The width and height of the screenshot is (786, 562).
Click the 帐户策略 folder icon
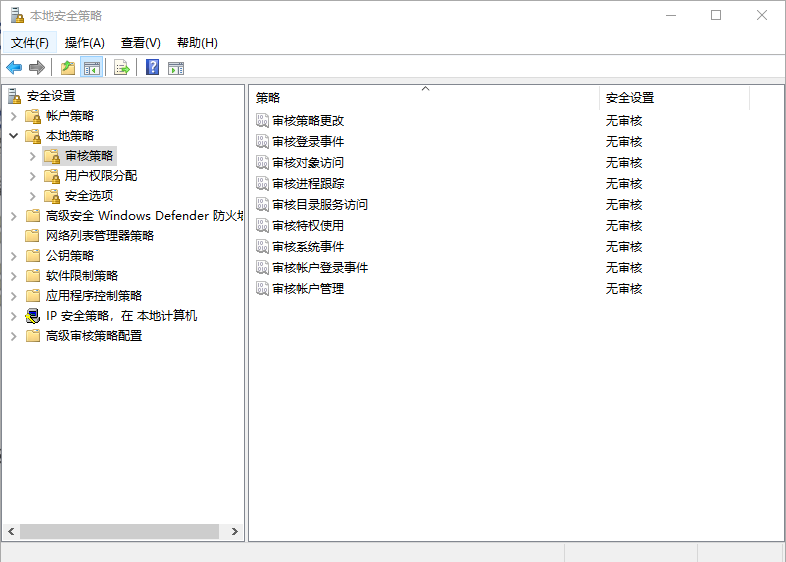33,116
